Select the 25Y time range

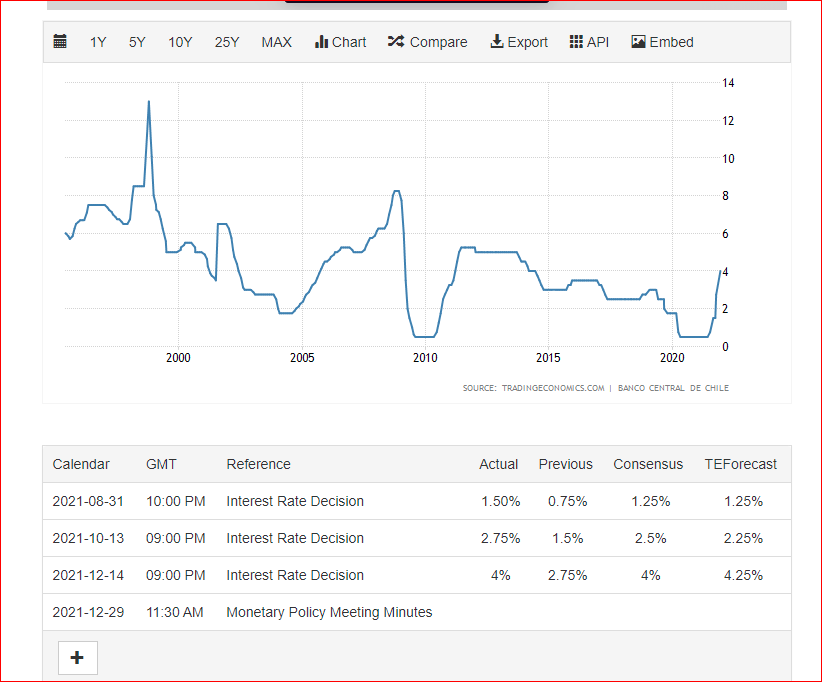point(226,42)
